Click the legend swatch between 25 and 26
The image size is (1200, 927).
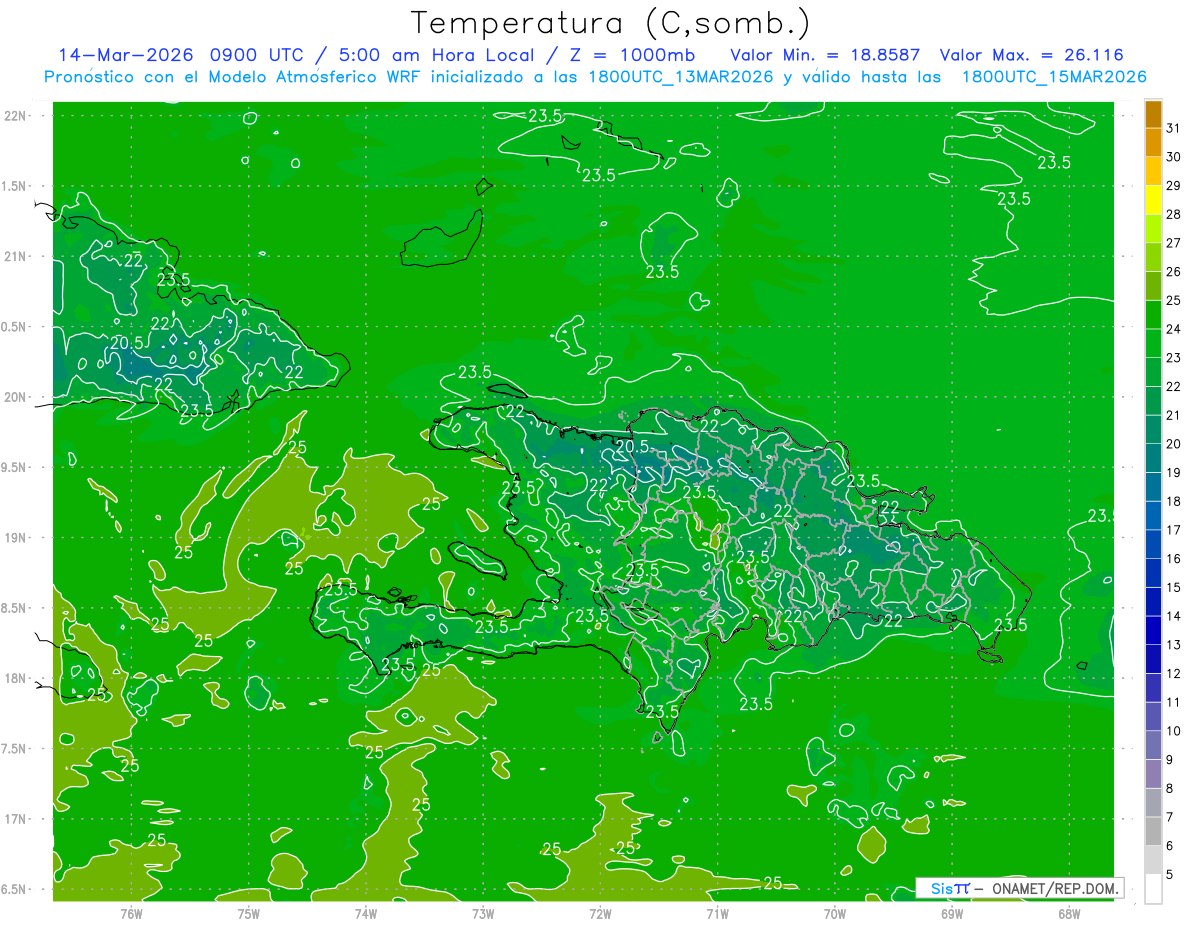point(1153,286)
